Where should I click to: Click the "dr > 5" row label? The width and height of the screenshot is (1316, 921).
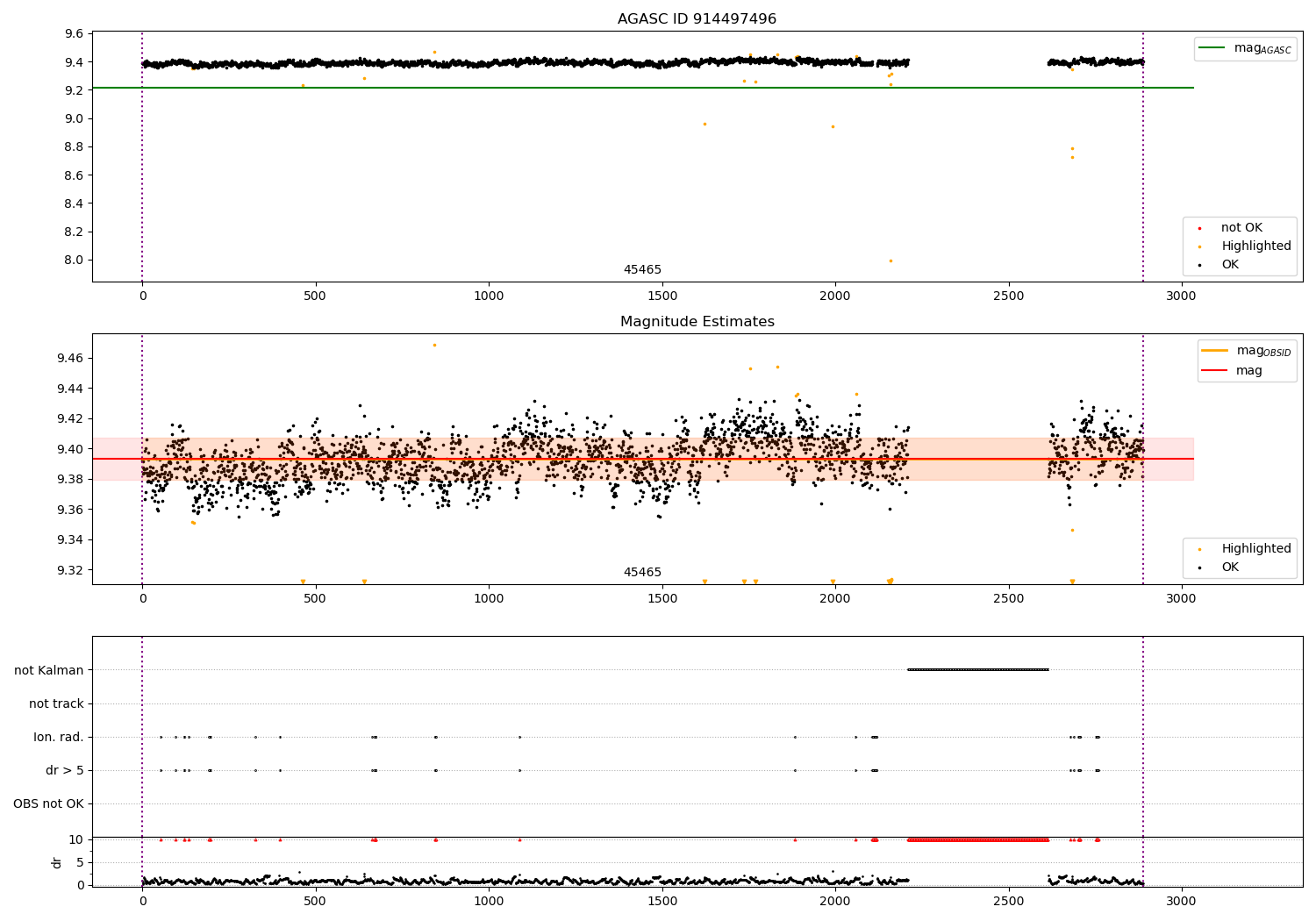coord(65,770)
